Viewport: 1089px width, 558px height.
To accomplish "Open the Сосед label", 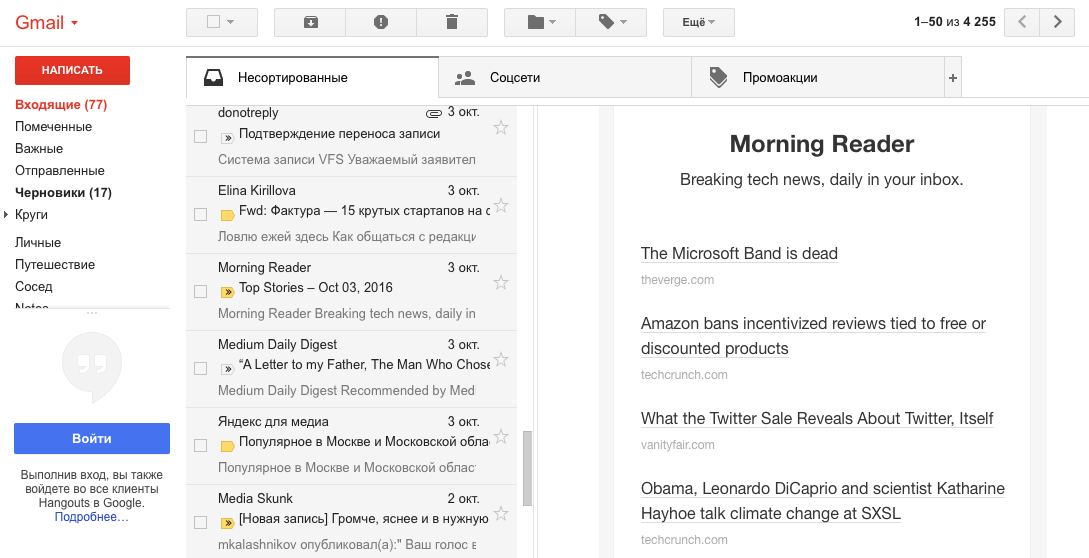I will (33, 286).
